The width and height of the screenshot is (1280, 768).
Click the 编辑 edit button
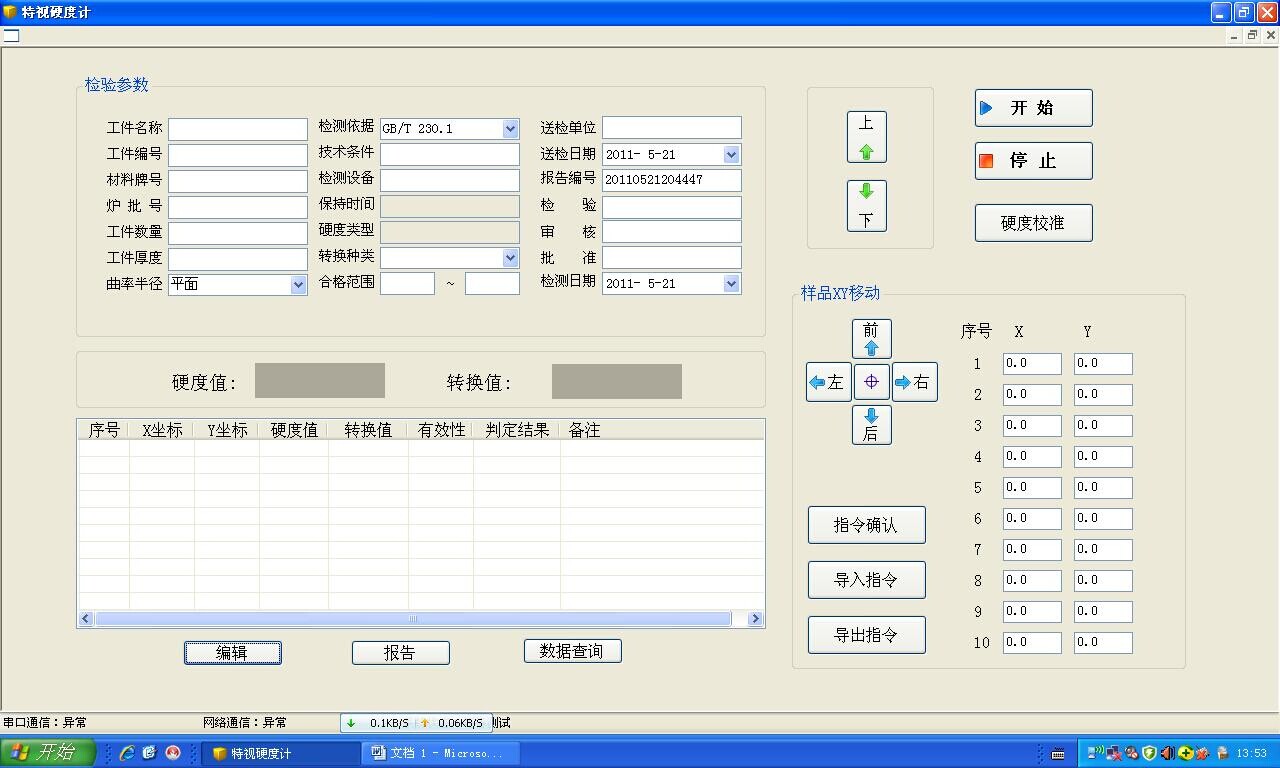pos(232,653)
